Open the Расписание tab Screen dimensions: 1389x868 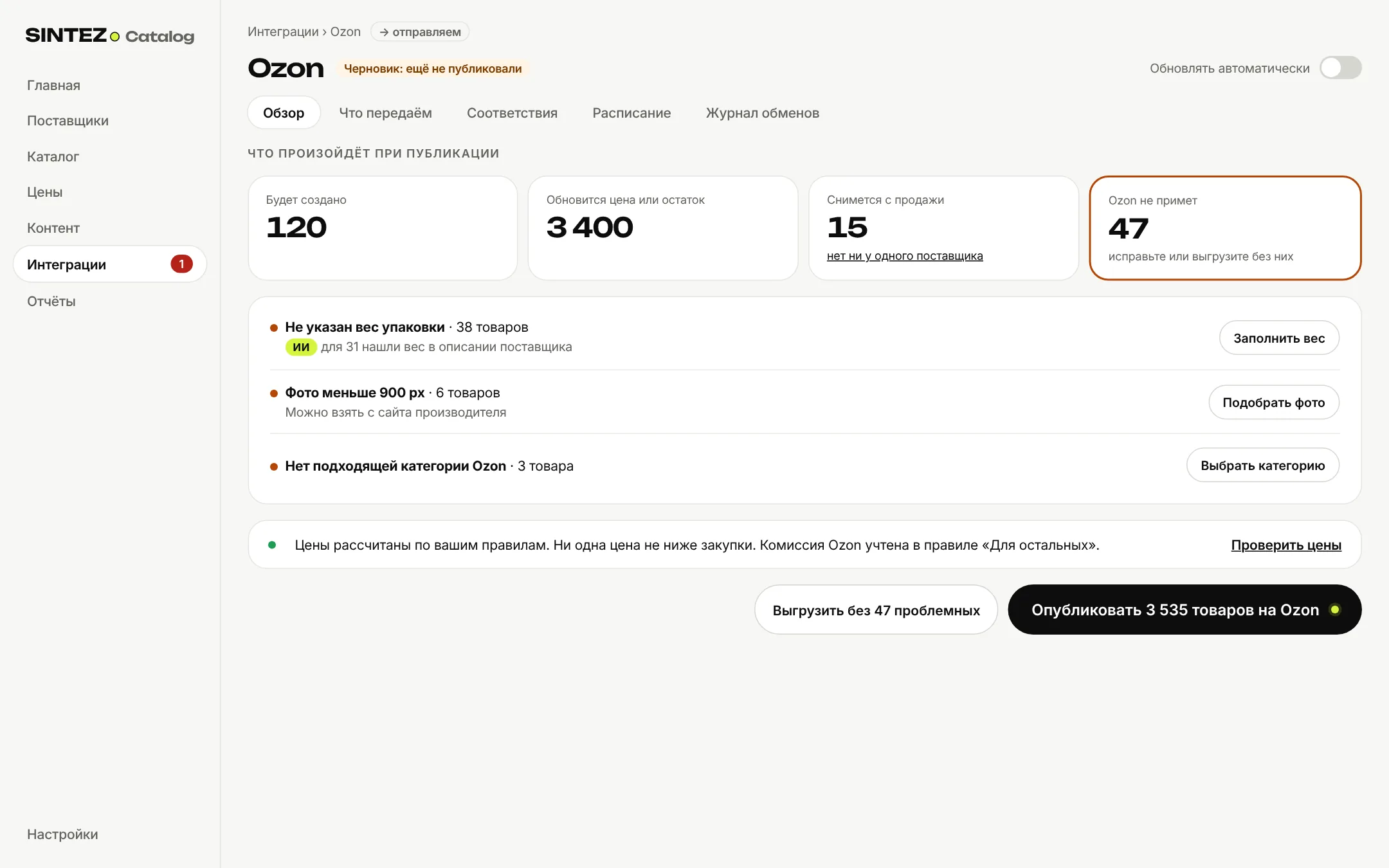pos(631,113)
